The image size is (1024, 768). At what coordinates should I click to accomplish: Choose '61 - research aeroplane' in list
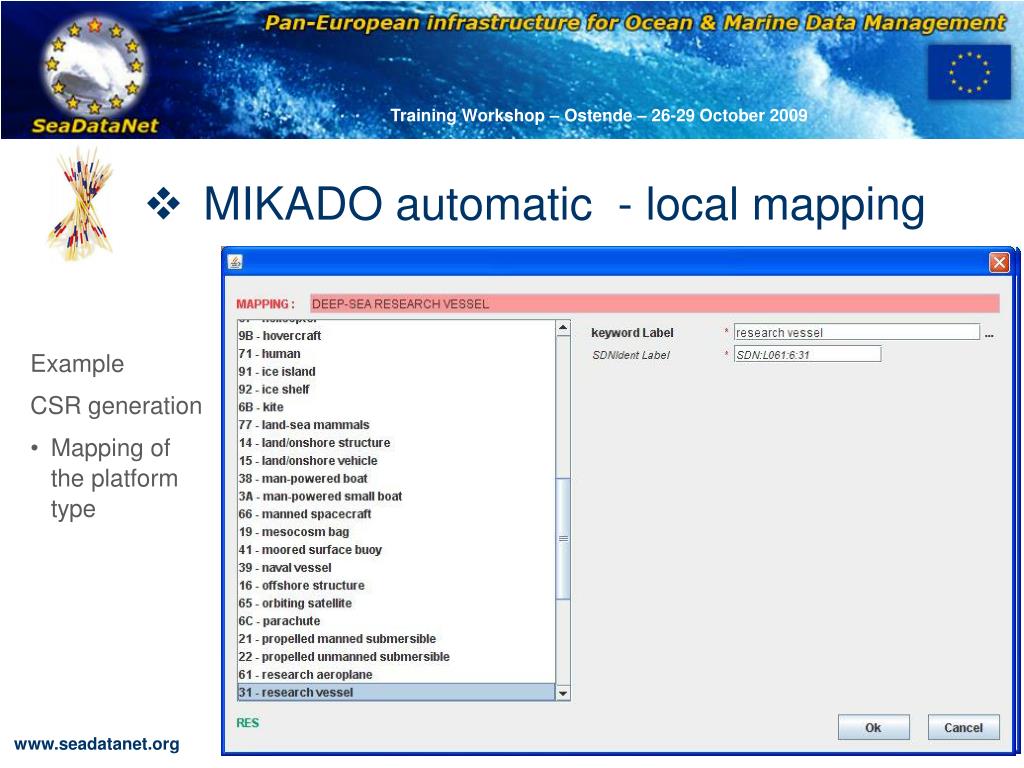pyautogui.click(x=396, y=675)
